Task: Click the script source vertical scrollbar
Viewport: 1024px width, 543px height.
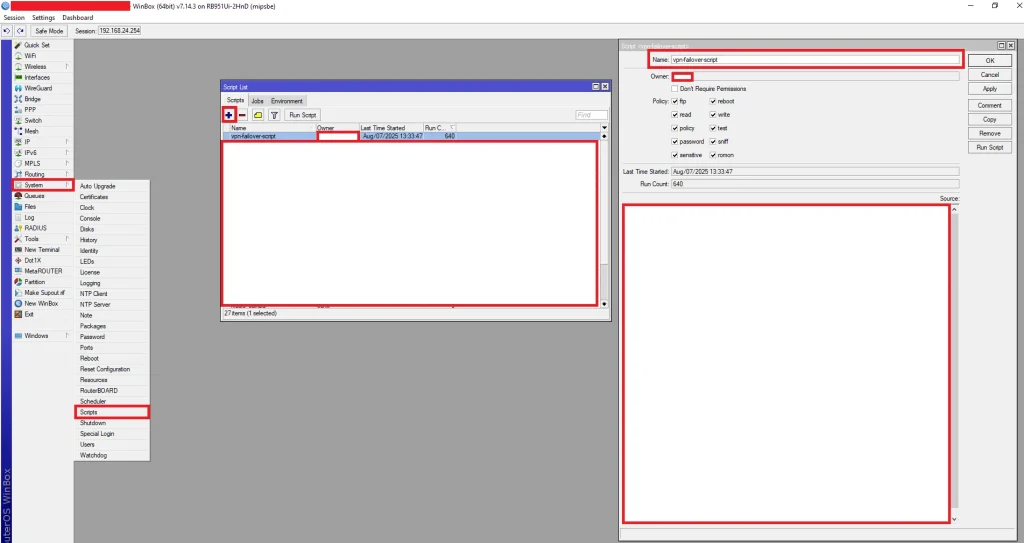Action: pos(954,360)
